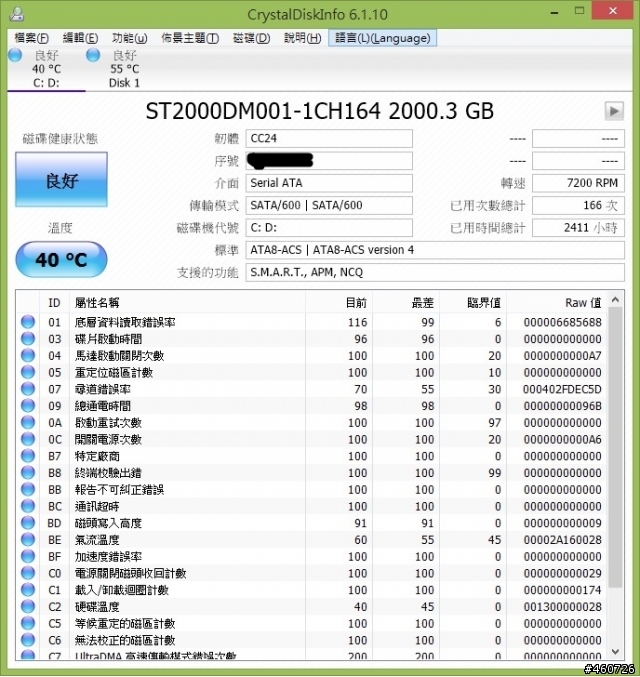Click the supported features field S.M.A.R.T., APM, NCQ
This screenshot has width=640, height=677.
point(435,272)
